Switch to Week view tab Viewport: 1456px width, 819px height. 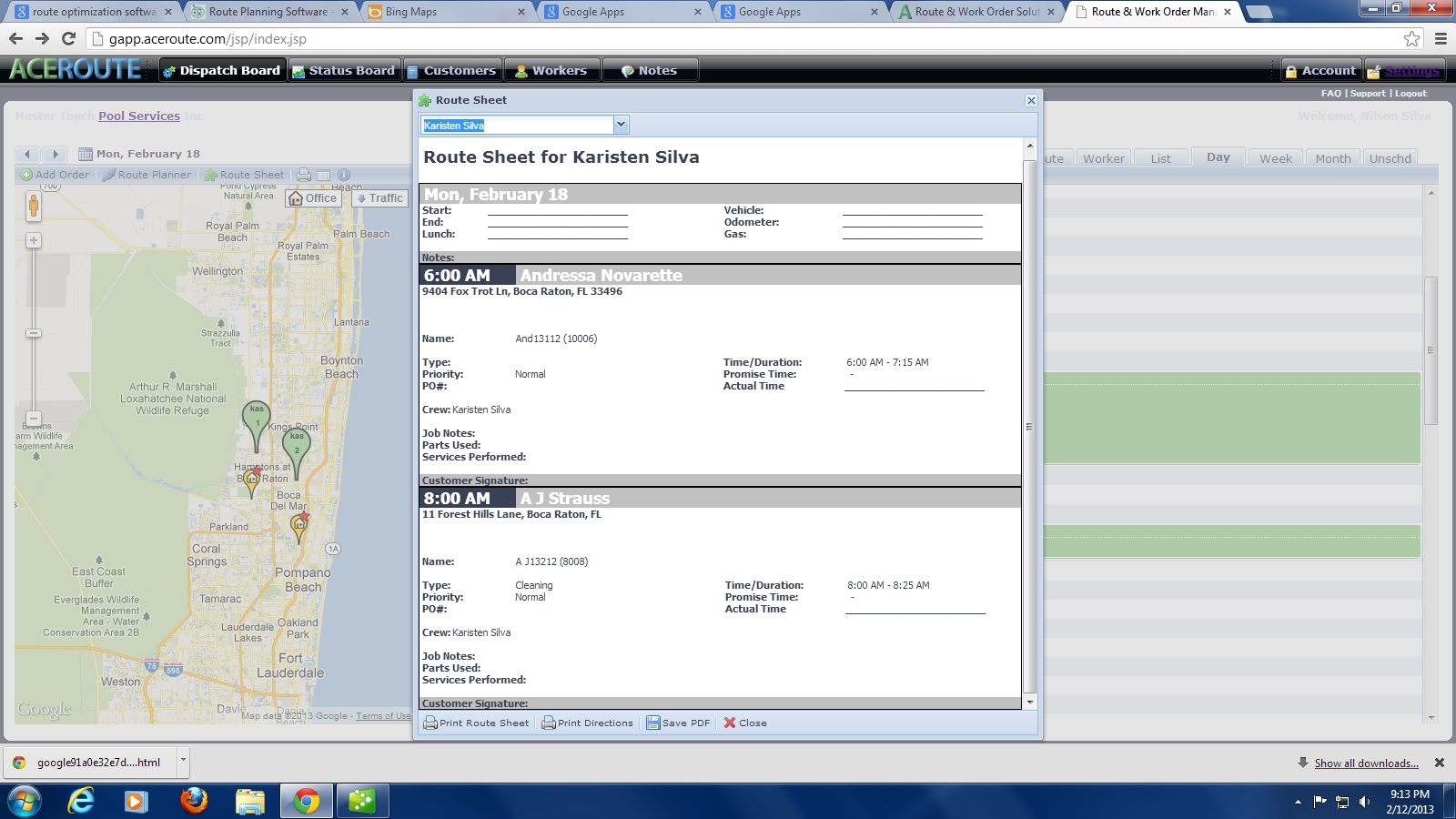(x=1275, y=158)
